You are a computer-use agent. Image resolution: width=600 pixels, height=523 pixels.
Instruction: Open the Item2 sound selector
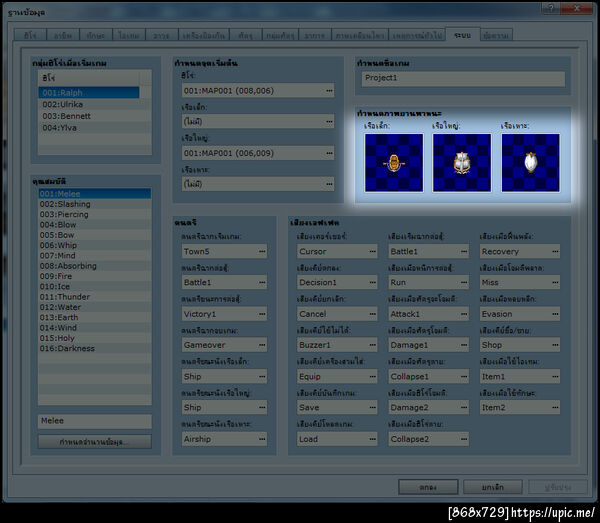520,407
